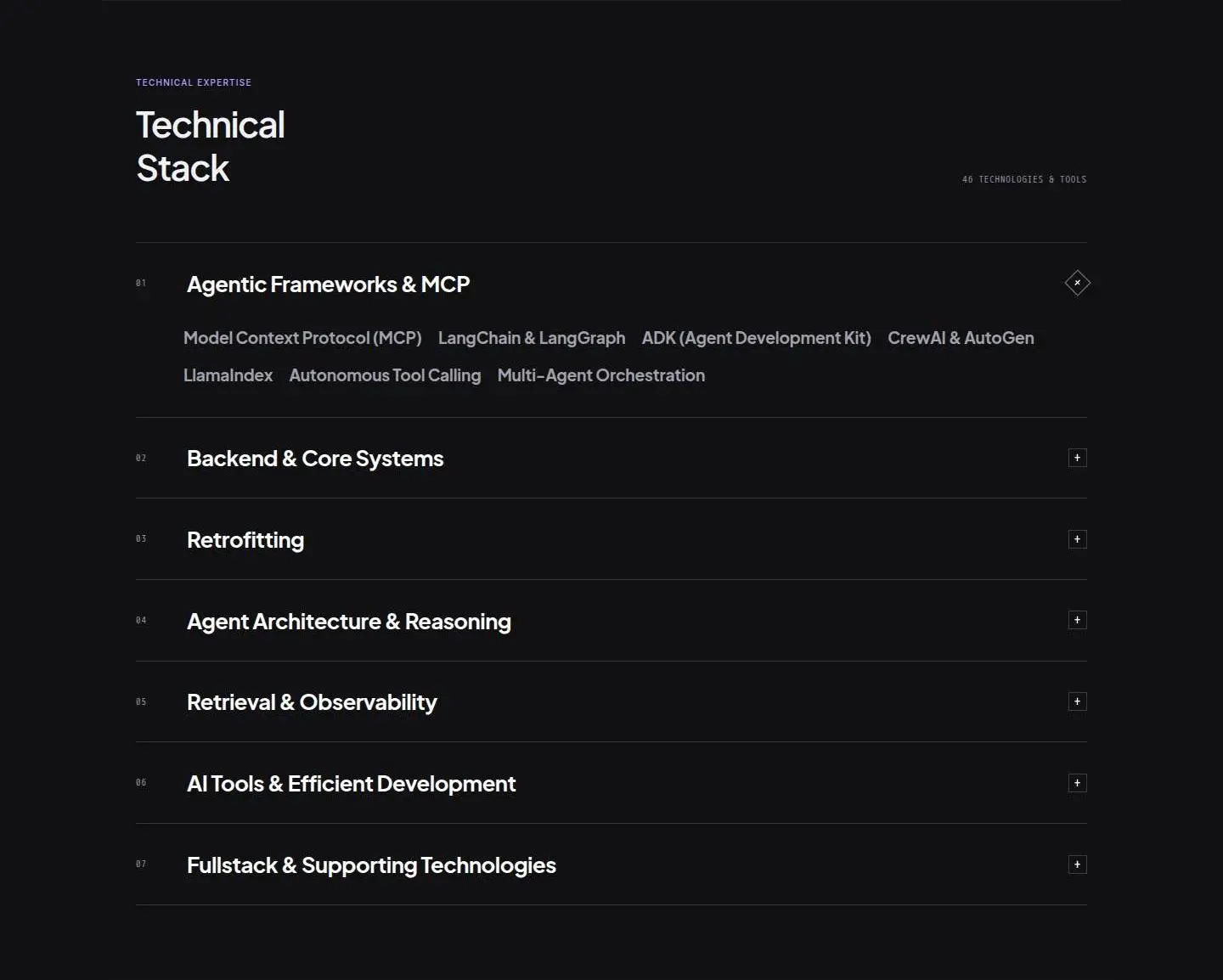
Task: Click the 02 section number
Action: tap(141, 458)
